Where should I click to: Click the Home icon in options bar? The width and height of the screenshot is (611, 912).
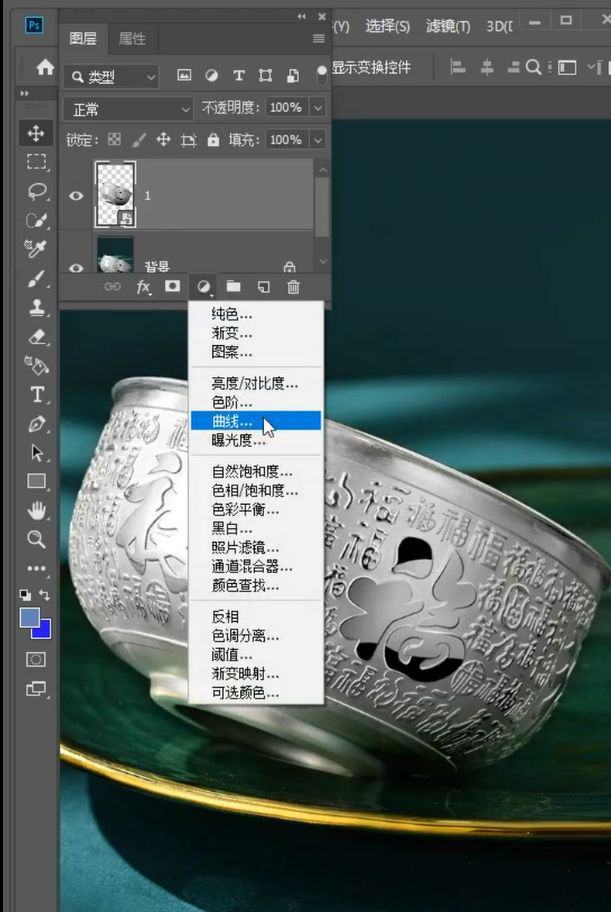pos(45,67)
